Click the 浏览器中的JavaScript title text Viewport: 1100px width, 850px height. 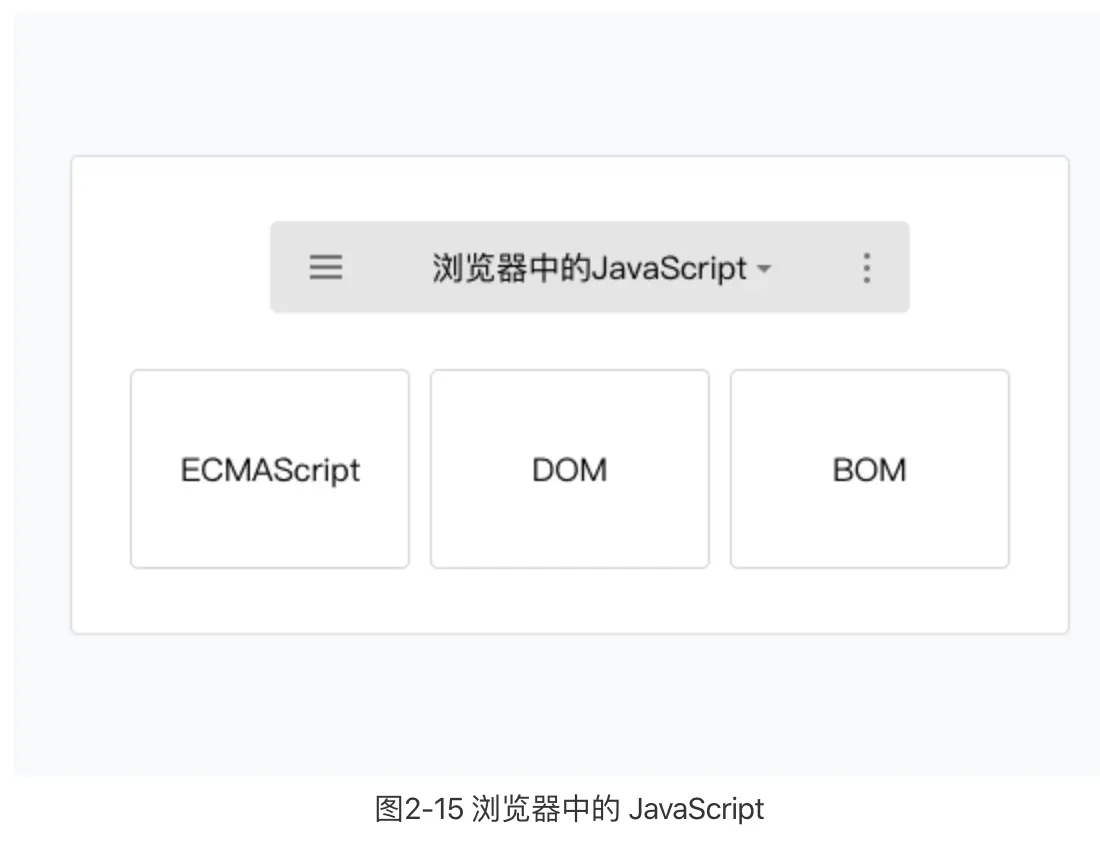[x=589, y=268]
